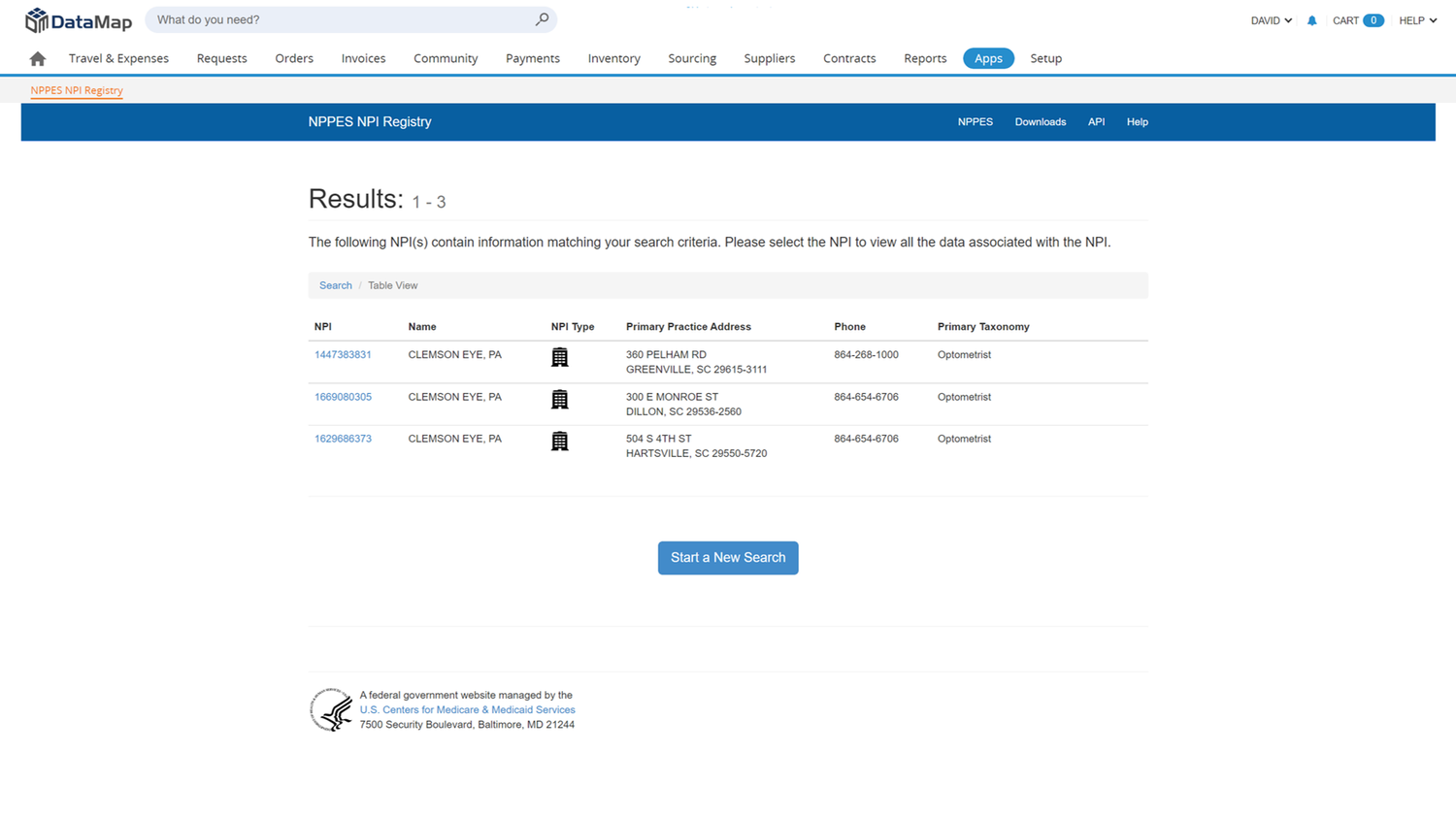Viewport: 1456px width, 819px height.
Task: Expand the DAVID user menu
Action: (1271, 19)
